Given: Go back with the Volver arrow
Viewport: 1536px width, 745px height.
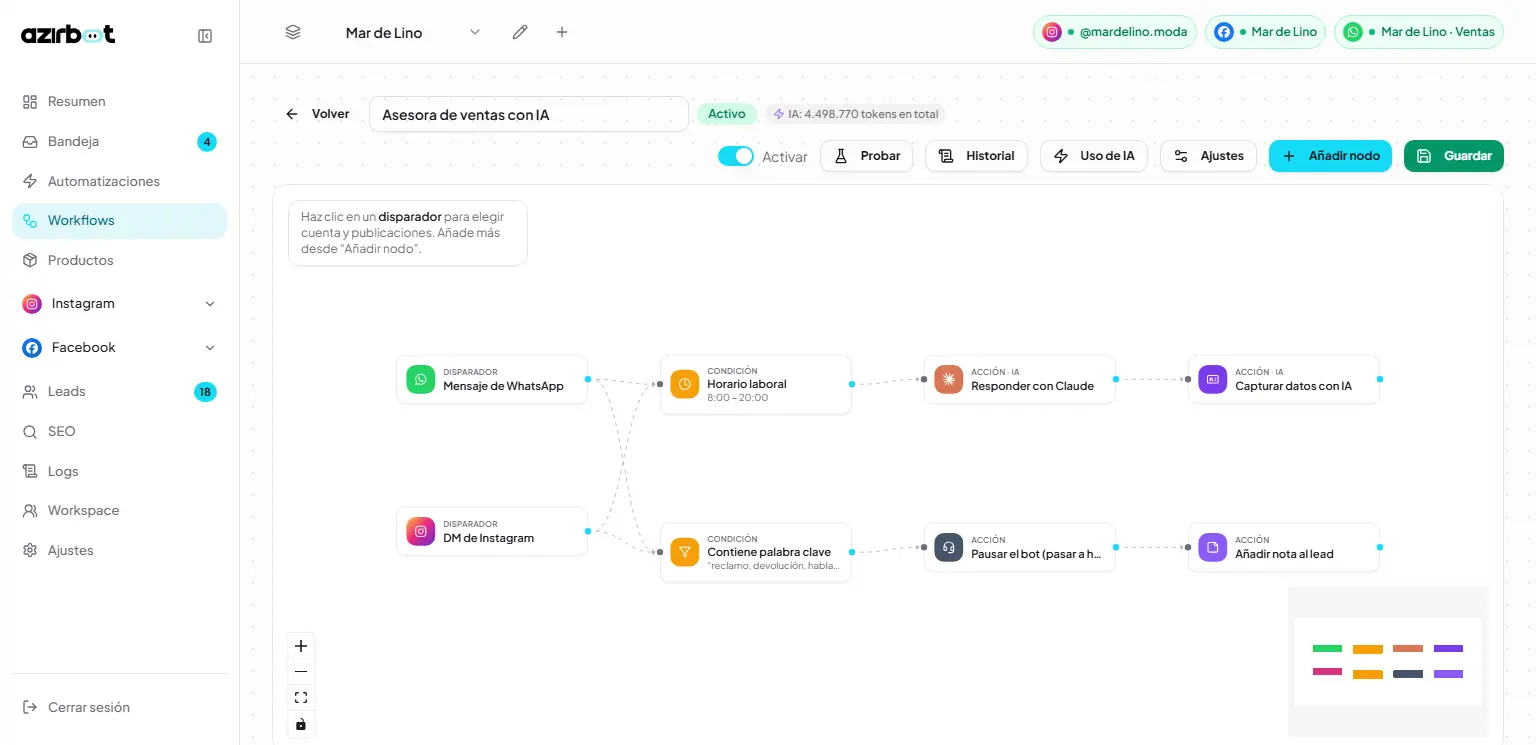Looking at the screenshot, I should 292,114.
